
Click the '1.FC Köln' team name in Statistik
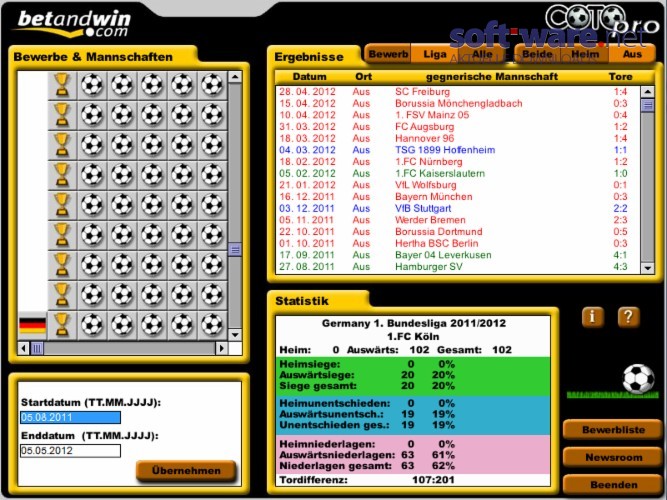(413, 337)
